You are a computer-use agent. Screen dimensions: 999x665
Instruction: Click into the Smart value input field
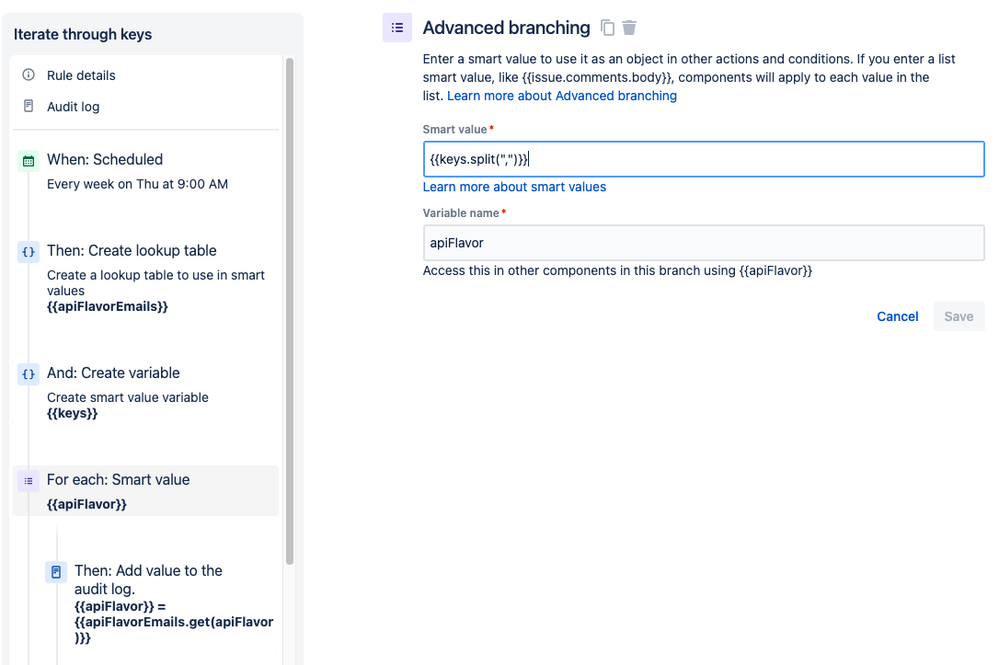(x=703, y=159)
